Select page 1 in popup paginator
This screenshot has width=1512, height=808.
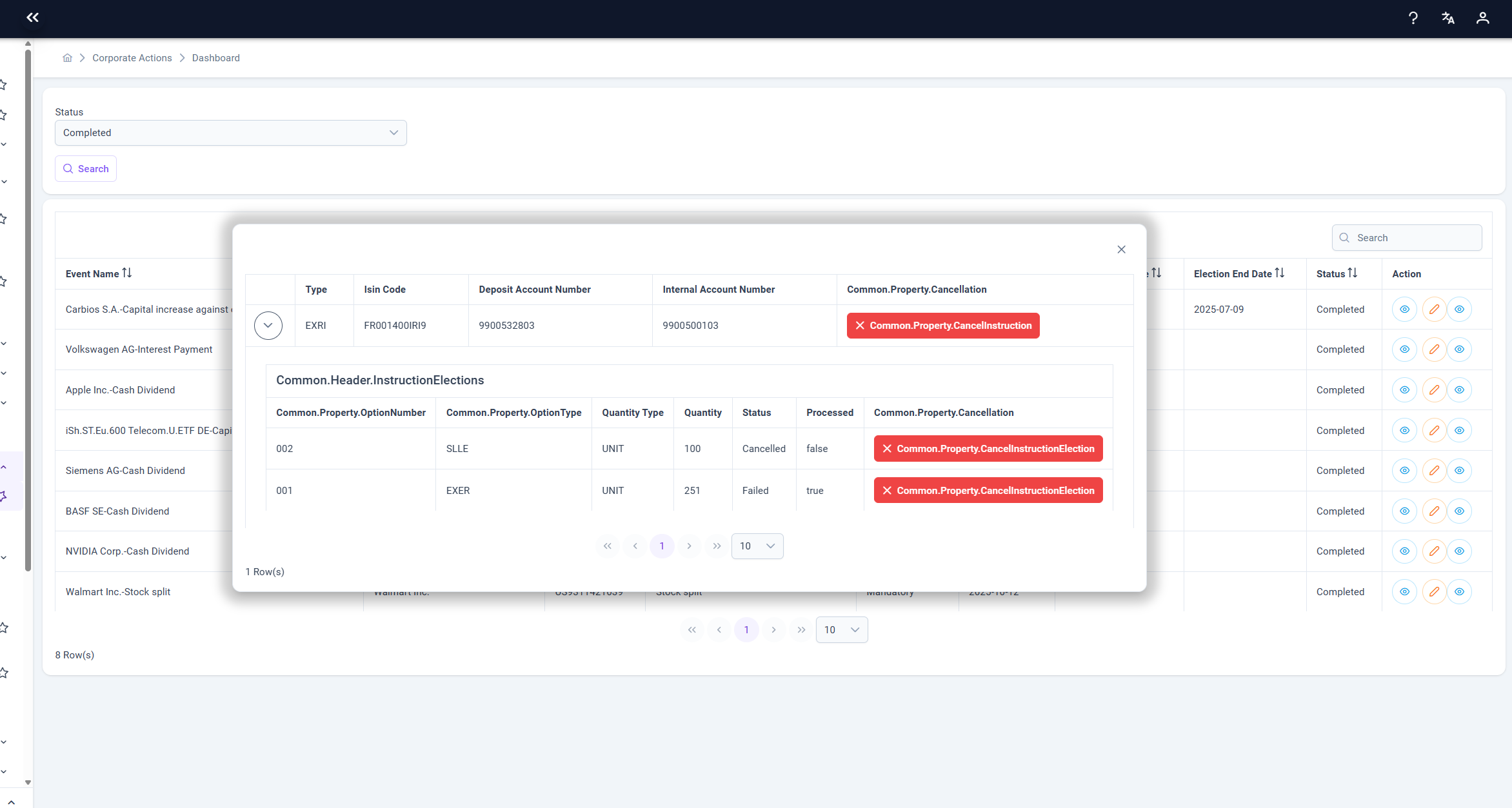point(662,546)
